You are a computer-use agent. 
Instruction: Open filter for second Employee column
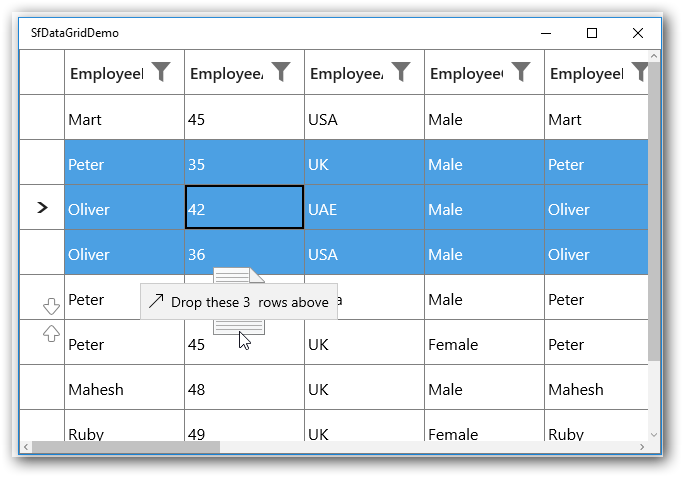pyautogui.click(x=281, y=72)
